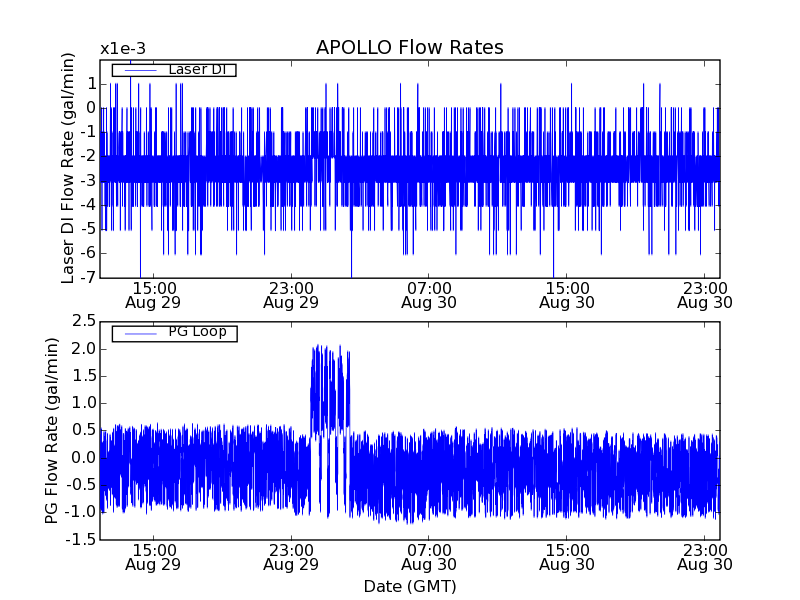Click 15:00 Aug 30 tick on PG Loop chart
Image resolution: width=800 pixels, height=600 pixels.
566,556
